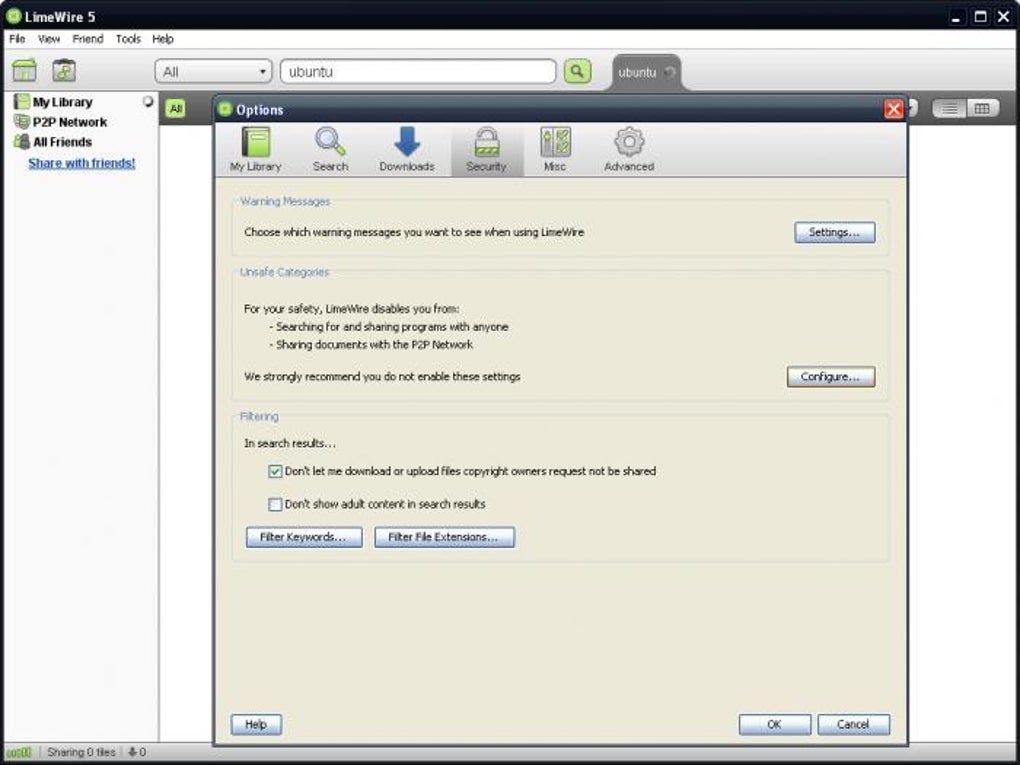Open Filter File Extensions dialog
1020x765 pixels.
point(444,537)
